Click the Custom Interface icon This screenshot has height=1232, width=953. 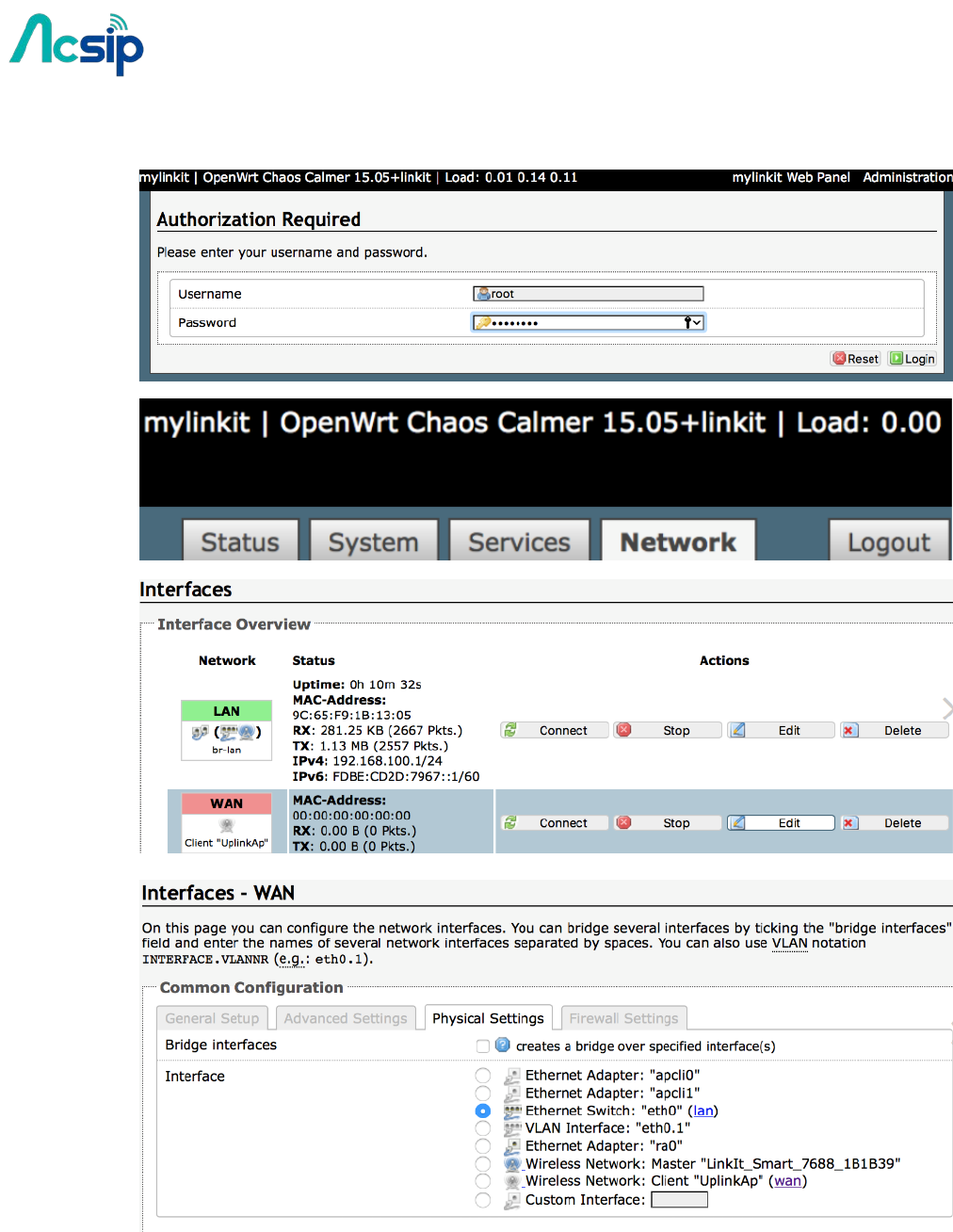pyautogui.click(x=512, y=1200)
